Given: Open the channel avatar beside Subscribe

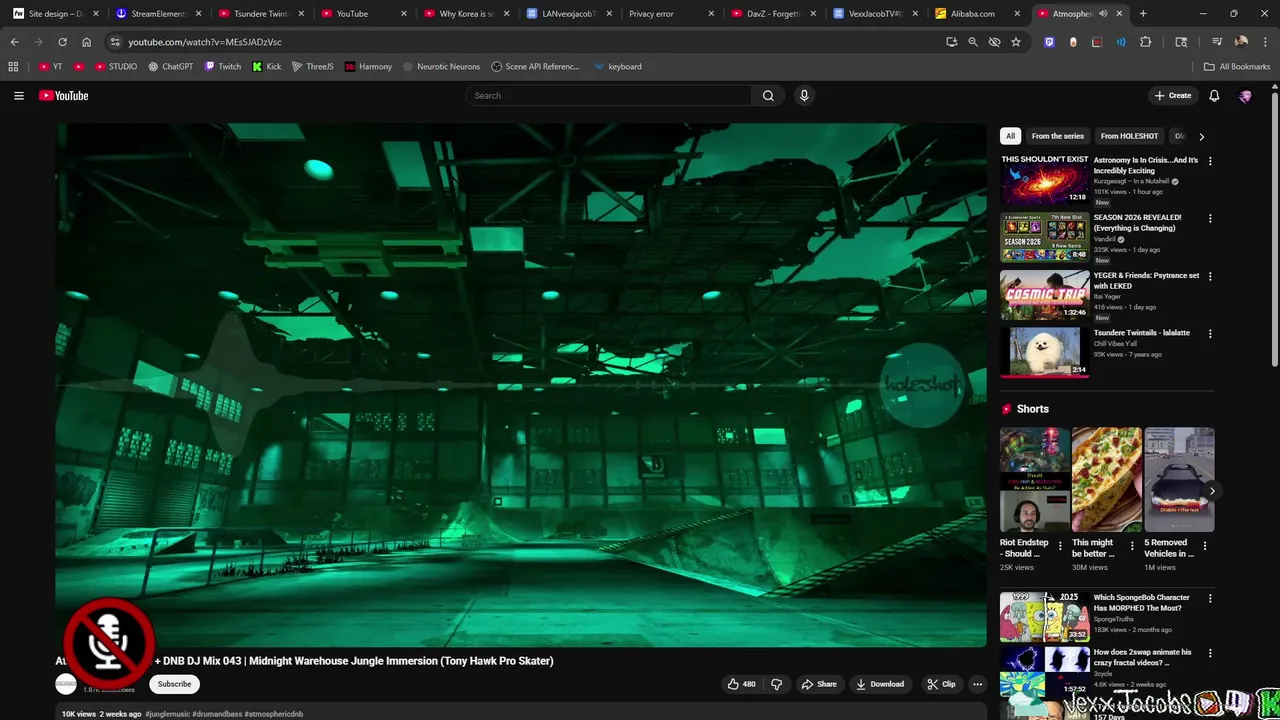Looking at the screenshot, I should tap(66, 684).
